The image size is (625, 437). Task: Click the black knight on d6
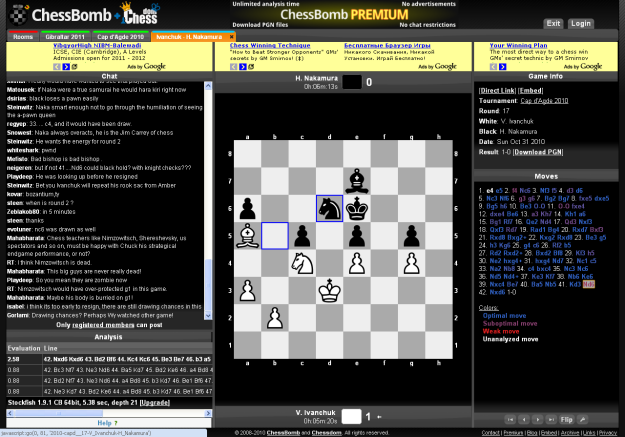tap(329, 208)
